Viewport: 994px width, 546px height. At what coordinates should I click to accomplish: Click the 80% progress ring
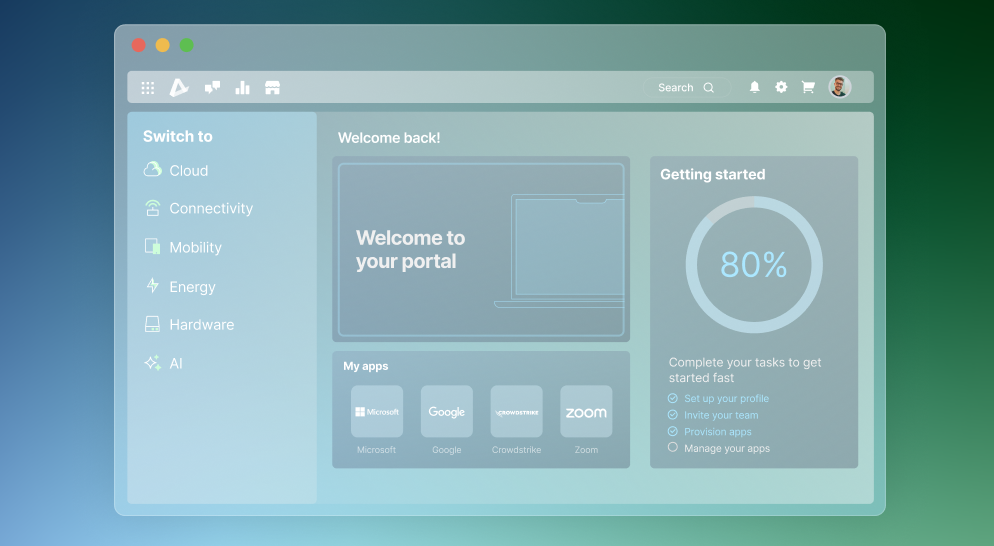point(754,265)
